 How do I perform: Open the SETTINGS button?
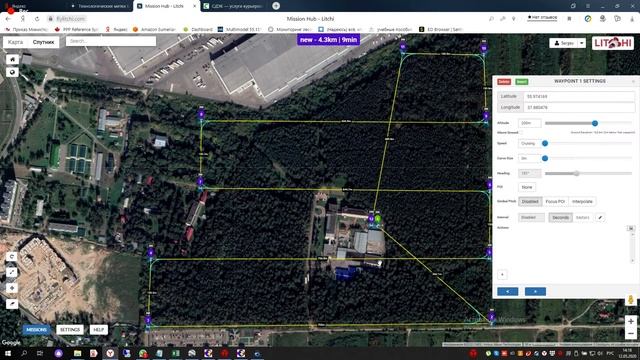coord(70,330)
